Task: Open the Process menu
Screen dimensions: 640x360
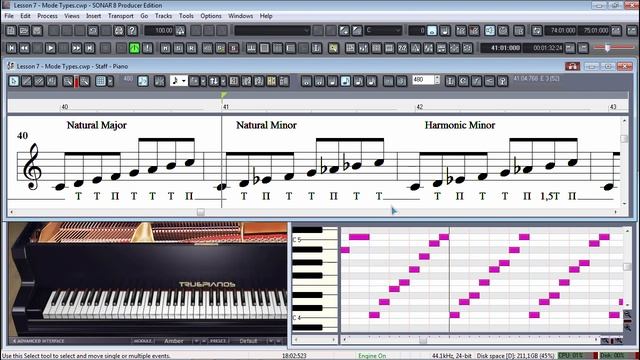Action: pyautogui.click(x=47, y=16)
